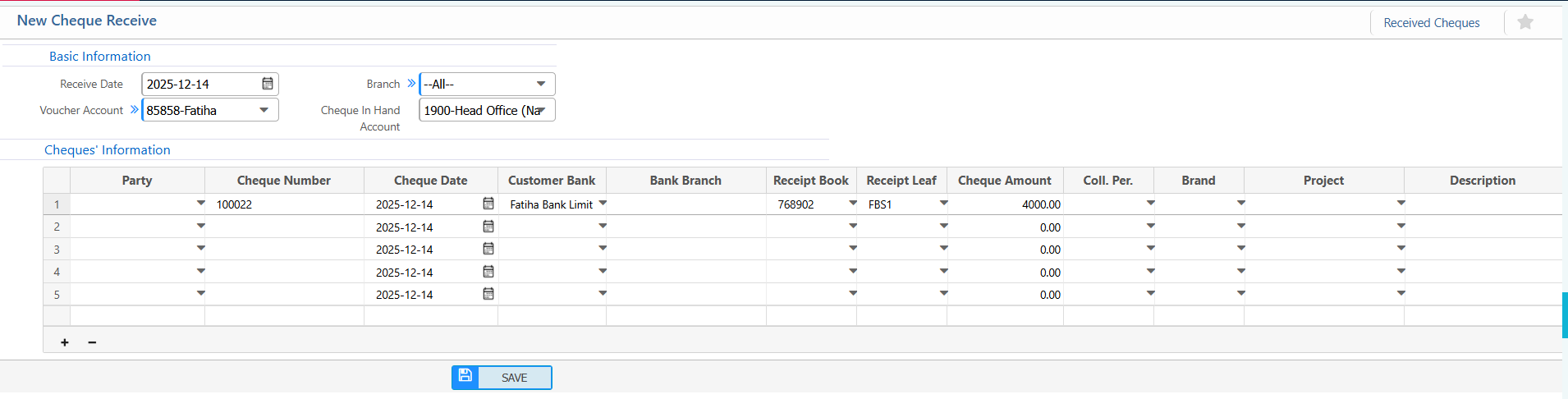Open row 1 Party dropdown
The height and width of the screenshot is (399, 1568).
[200, 203]
